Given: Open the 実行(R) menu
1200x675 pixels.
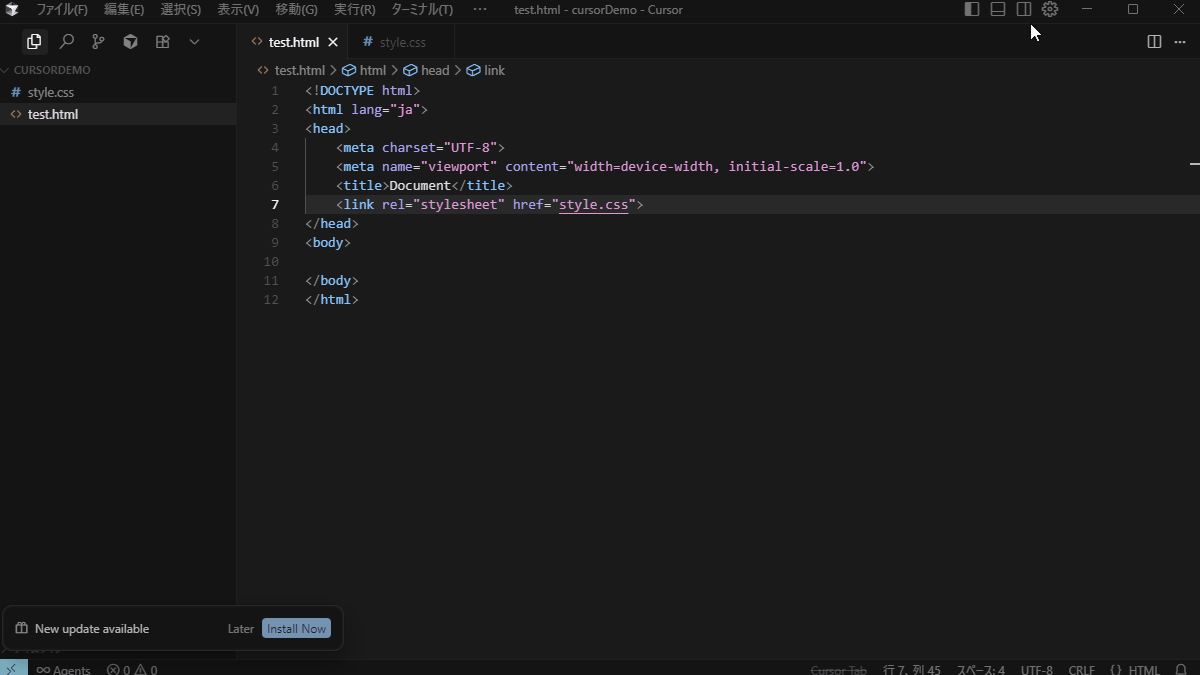Looking at the screenshot, I should (355, 10).
